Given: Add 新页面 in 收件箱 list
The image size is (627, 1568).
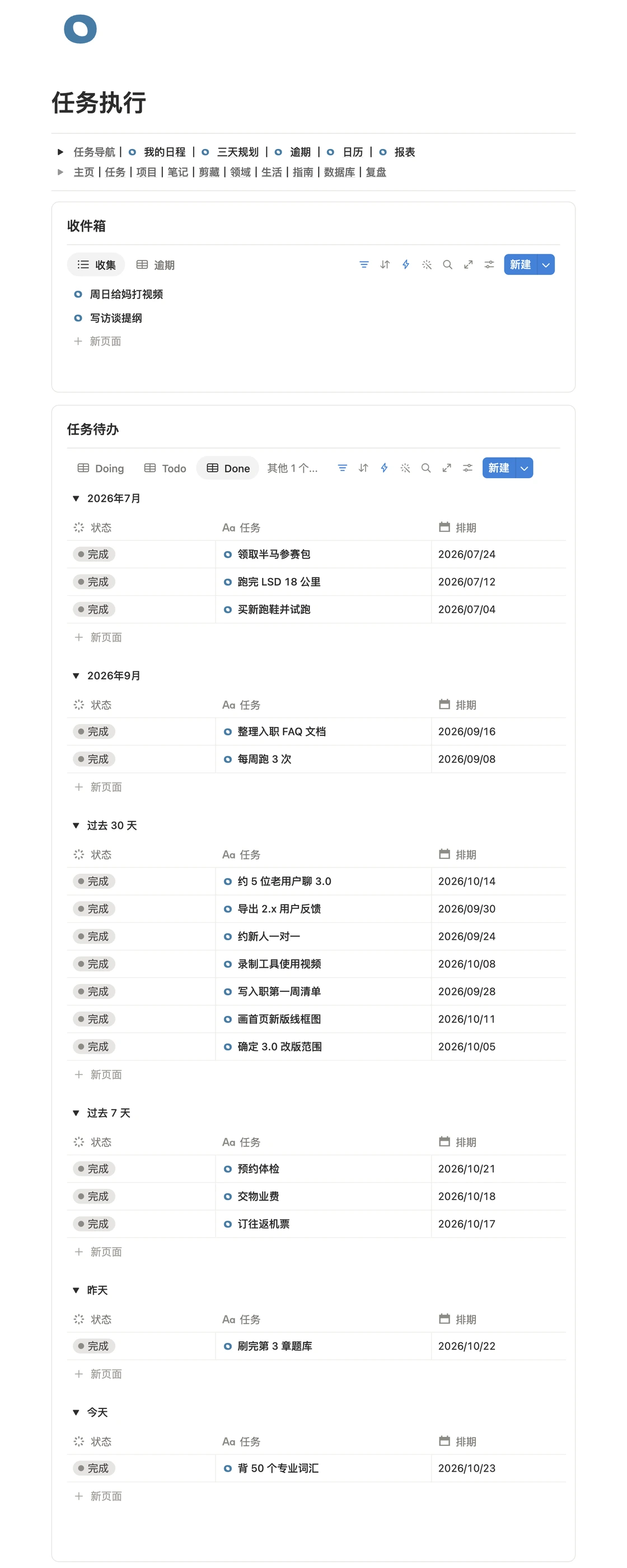Looking at the screenshot, I should (97, 341).
